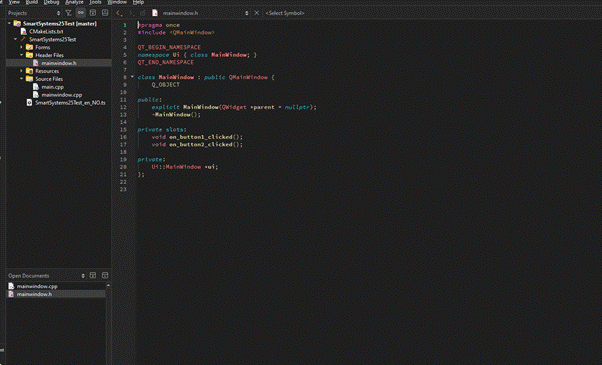Place cursor on Q_OBJECT macro line
The width and height of the screenshot is (602, 365).
coord(165,85)
